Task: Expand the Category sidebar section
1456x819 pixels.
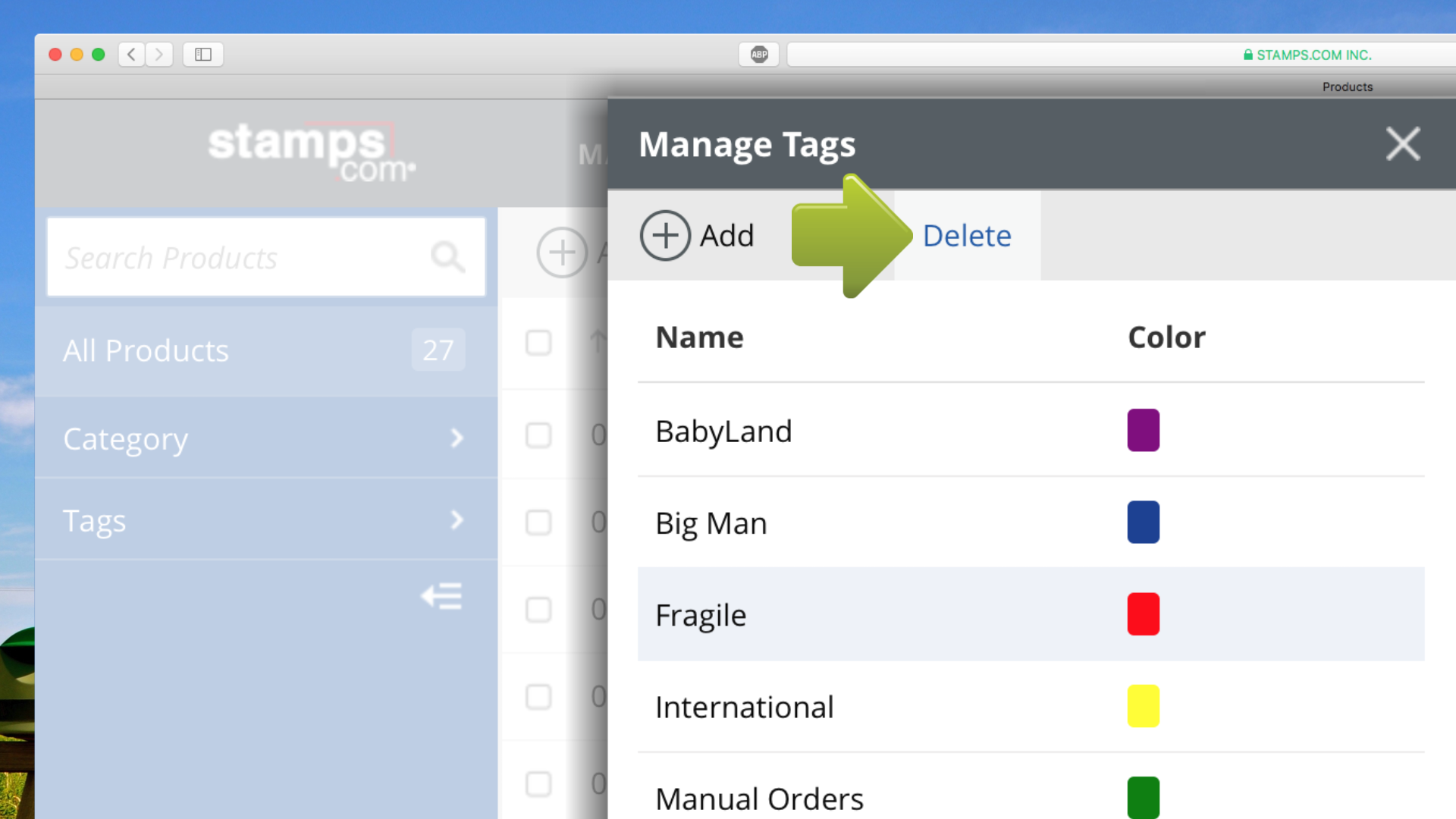Action: 265,438
